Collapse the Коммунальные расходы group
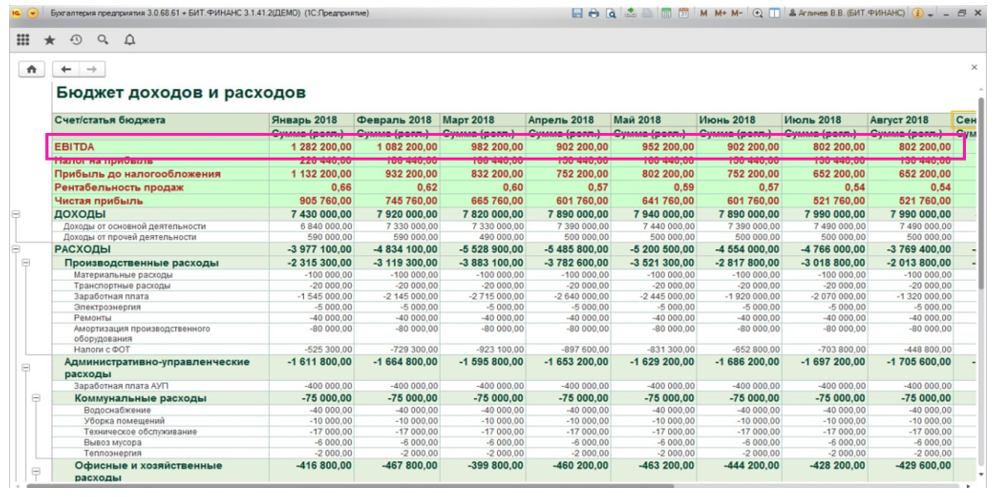 [36, 398]
